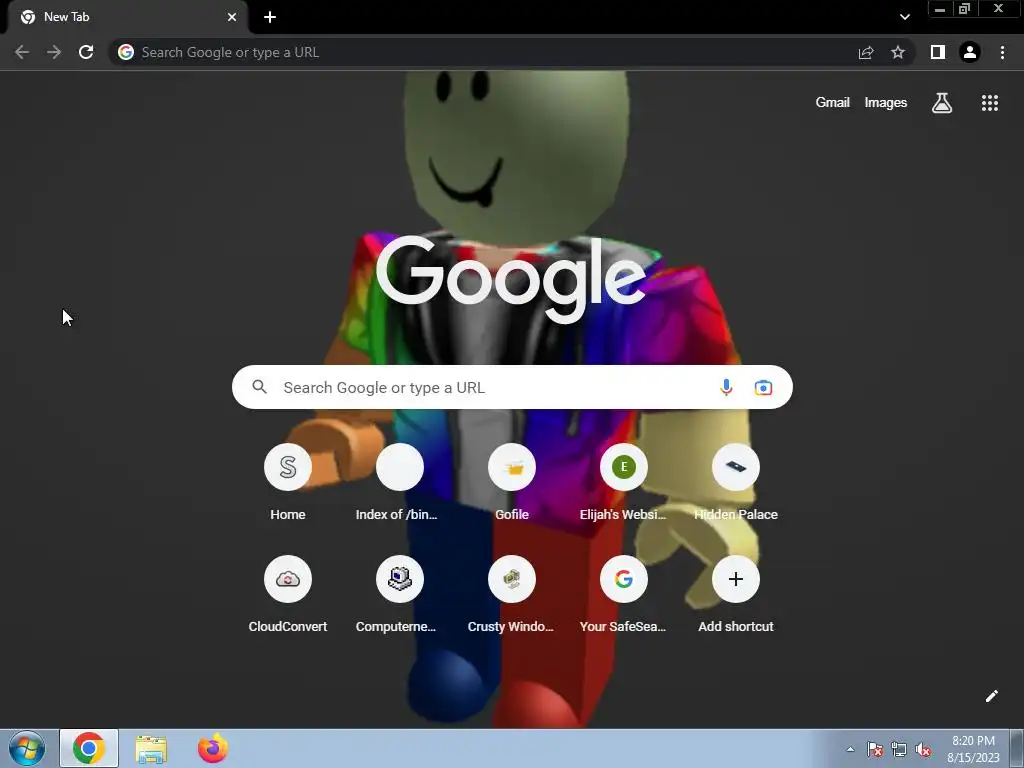Click the forward navigation arrow
The height and width of the screenshot is (768, 1024).
[x=54, y=52]
